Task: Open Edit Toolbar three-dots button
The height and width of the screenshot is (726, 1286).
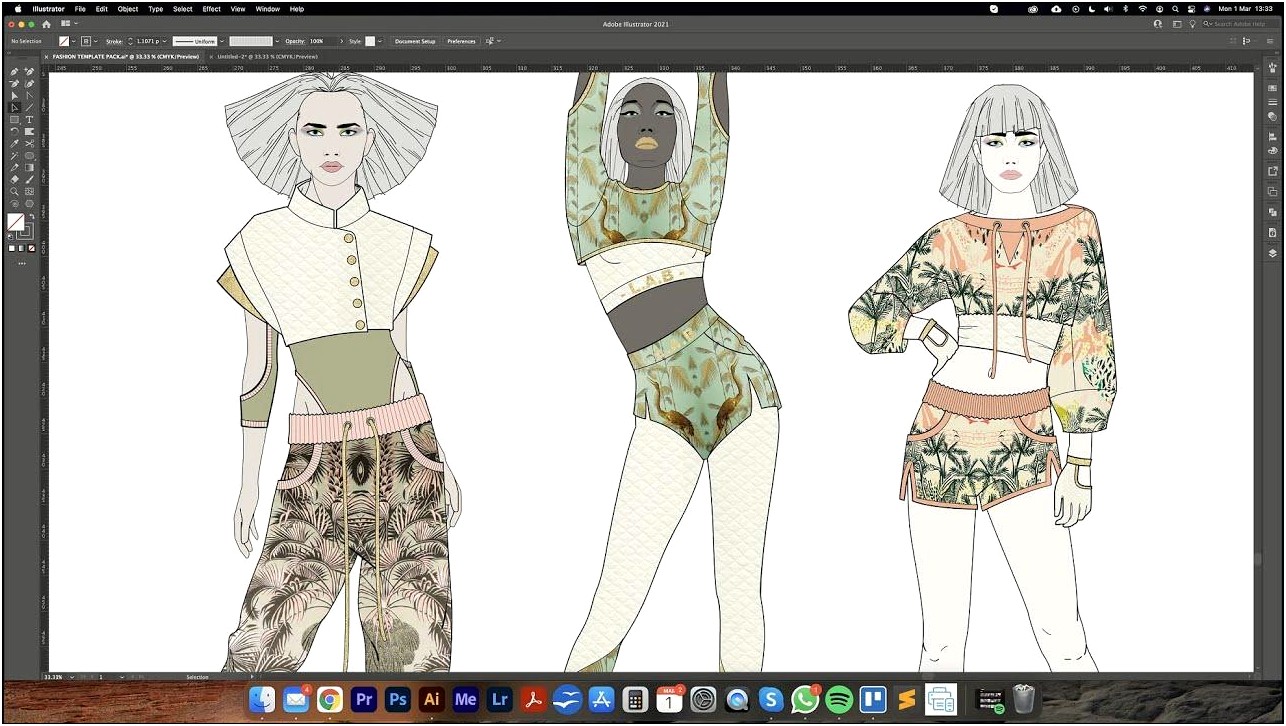Action: click(x=22, y=263)
